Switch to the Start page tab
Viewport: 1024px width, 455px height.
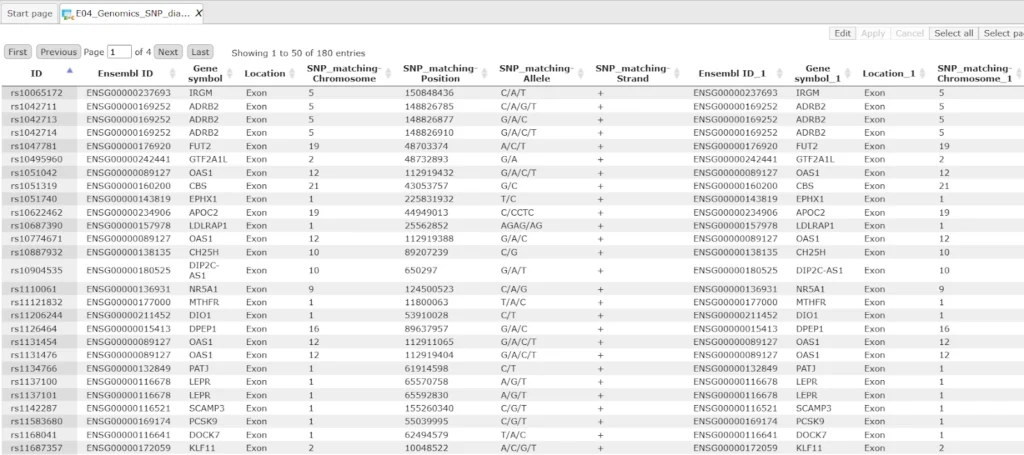click(x=28, y=13)
